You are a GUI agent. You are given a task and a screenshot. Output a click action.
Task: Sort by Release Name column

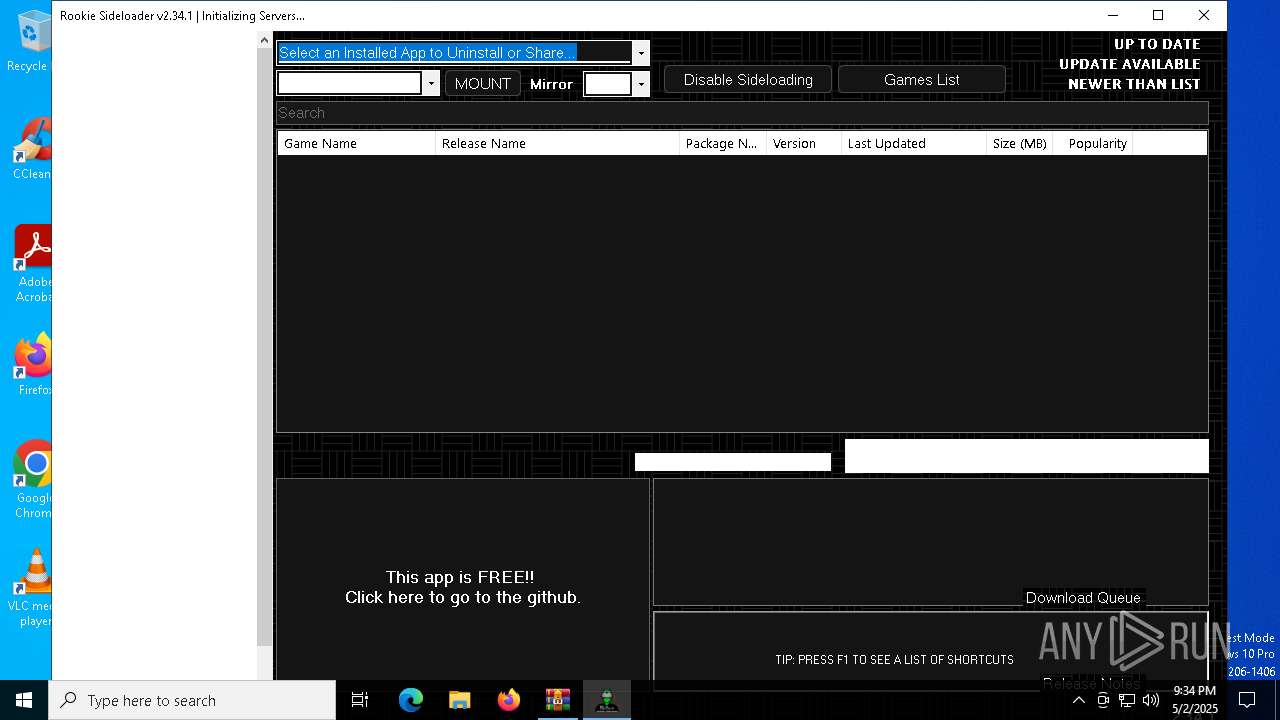coord(558,143)
